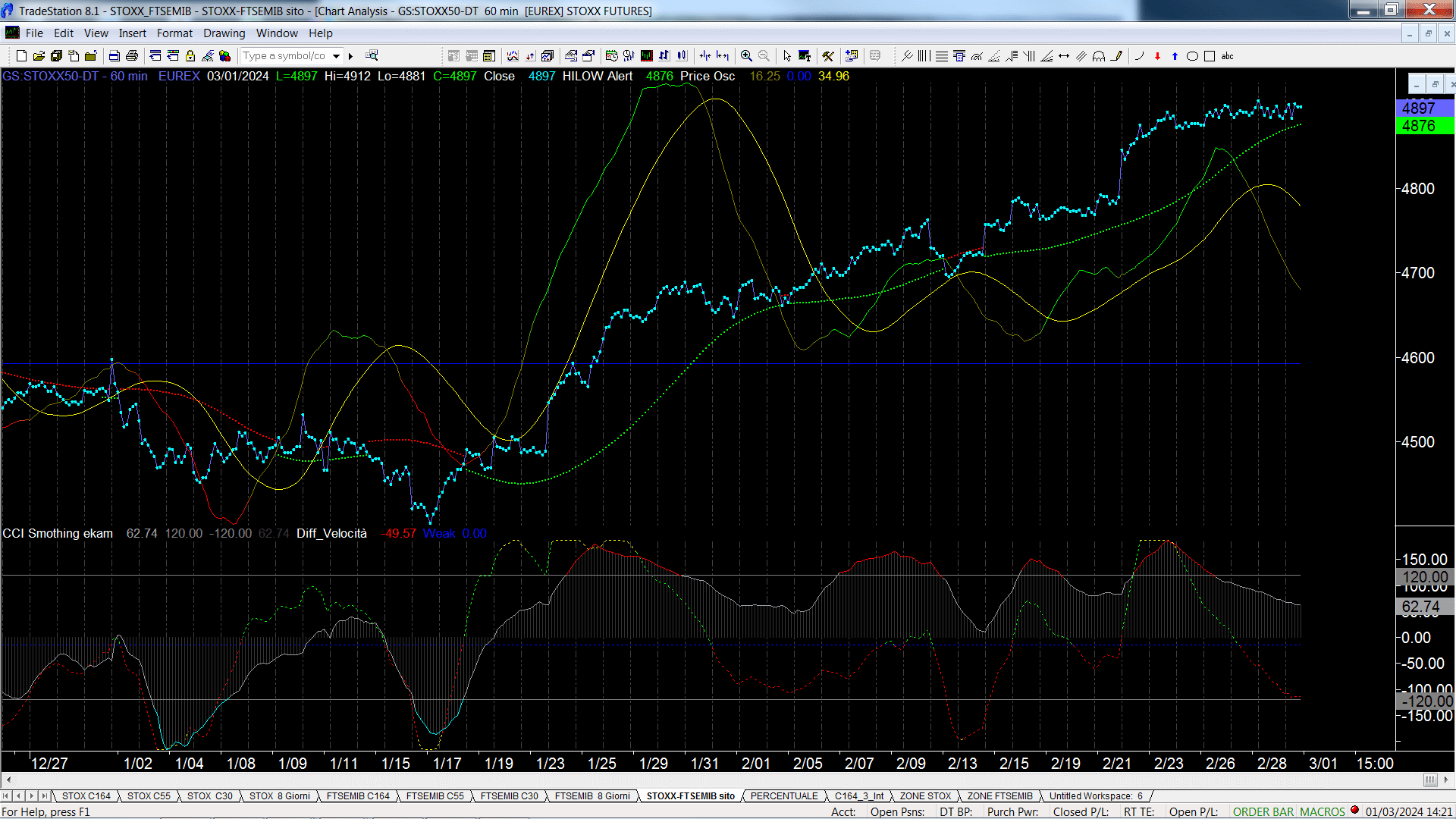This screenshot has width=1456, height=819.
Task: Open the Insert menu
Action: [132, 33]
